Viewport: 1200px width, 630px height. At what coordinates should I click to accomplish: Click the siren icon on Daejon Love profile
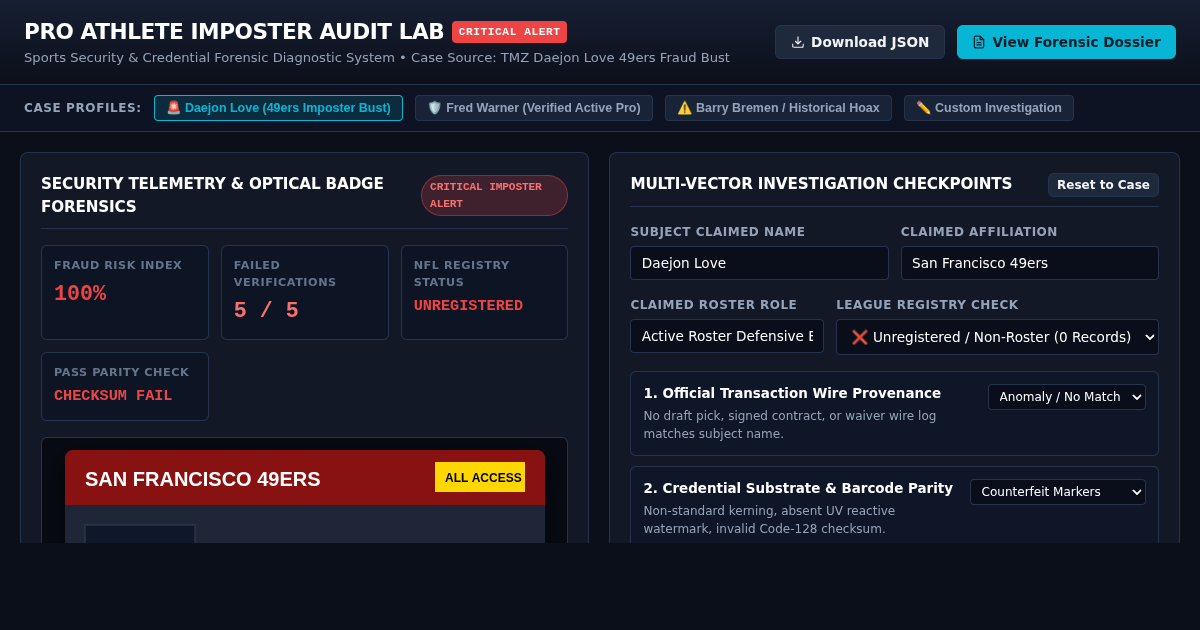point(174,108)
